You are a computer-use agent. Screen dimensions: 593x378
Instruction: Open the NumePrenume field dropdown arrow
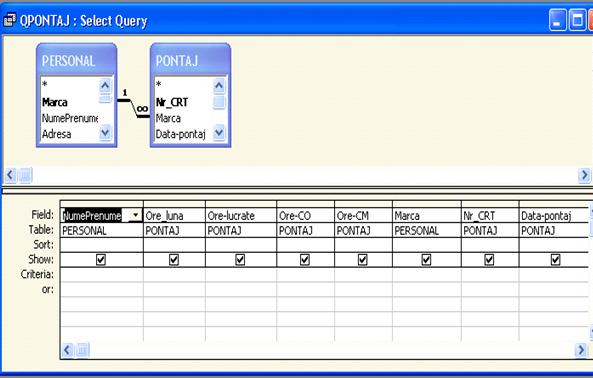point(135,215)
